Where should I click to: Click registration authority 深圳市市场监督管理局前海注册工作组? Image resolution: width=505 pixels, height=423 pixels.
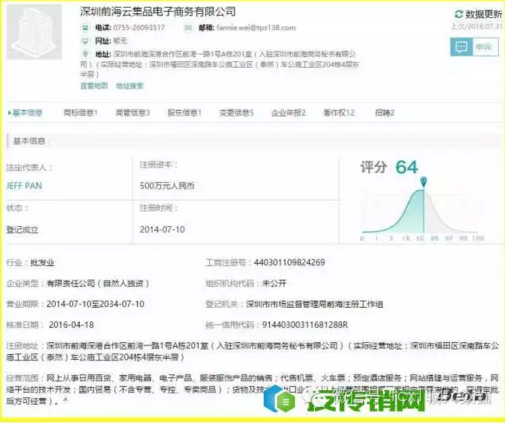(x=314, y=304)
